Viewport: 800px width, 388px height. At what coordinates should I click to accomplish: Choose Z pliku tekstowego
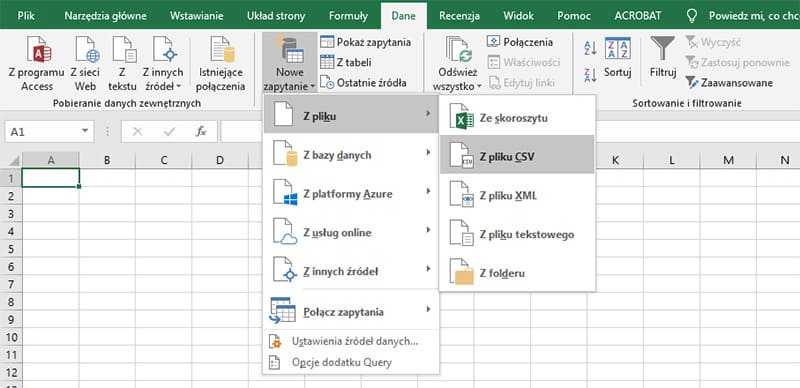click(x=517, y=234)
